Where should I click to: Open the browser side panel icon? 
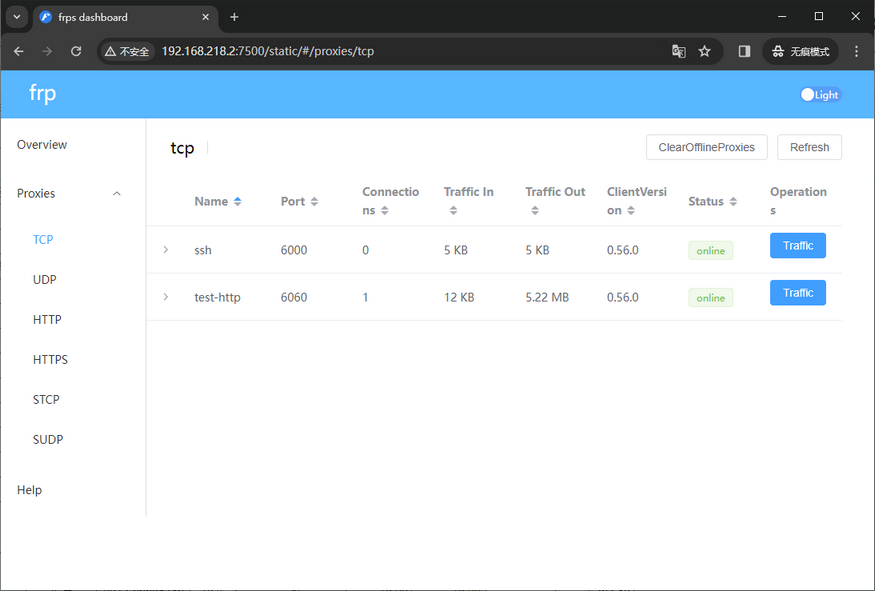click(x=744, y=51)
